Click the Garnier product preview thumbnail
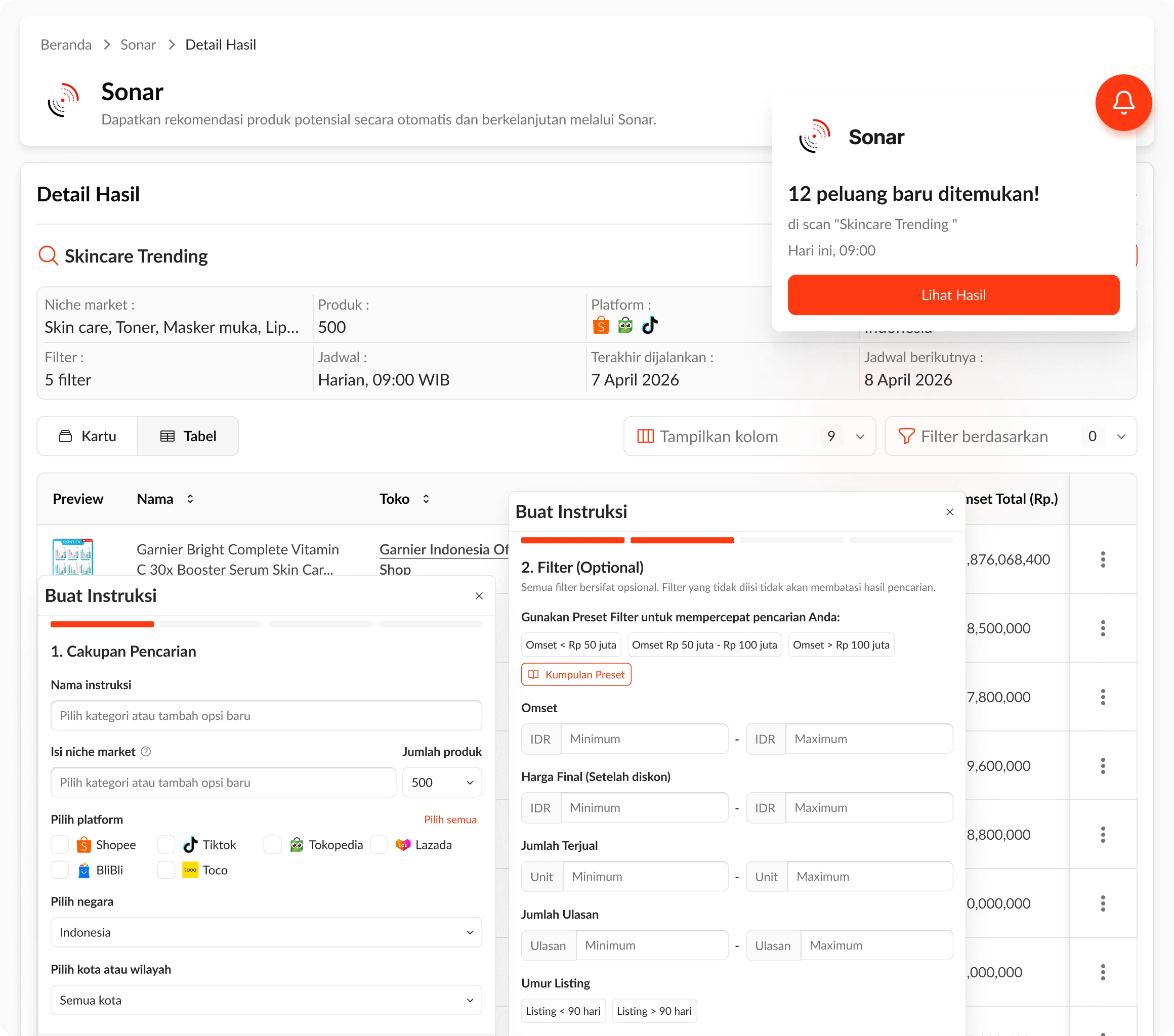 coord(73,557)
